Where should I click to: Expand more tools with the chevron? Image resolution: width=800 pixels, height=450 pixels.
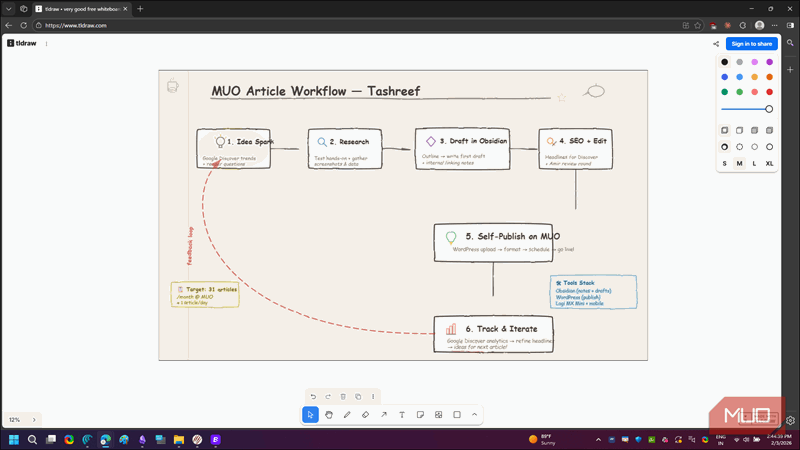(x=475, y=414)
